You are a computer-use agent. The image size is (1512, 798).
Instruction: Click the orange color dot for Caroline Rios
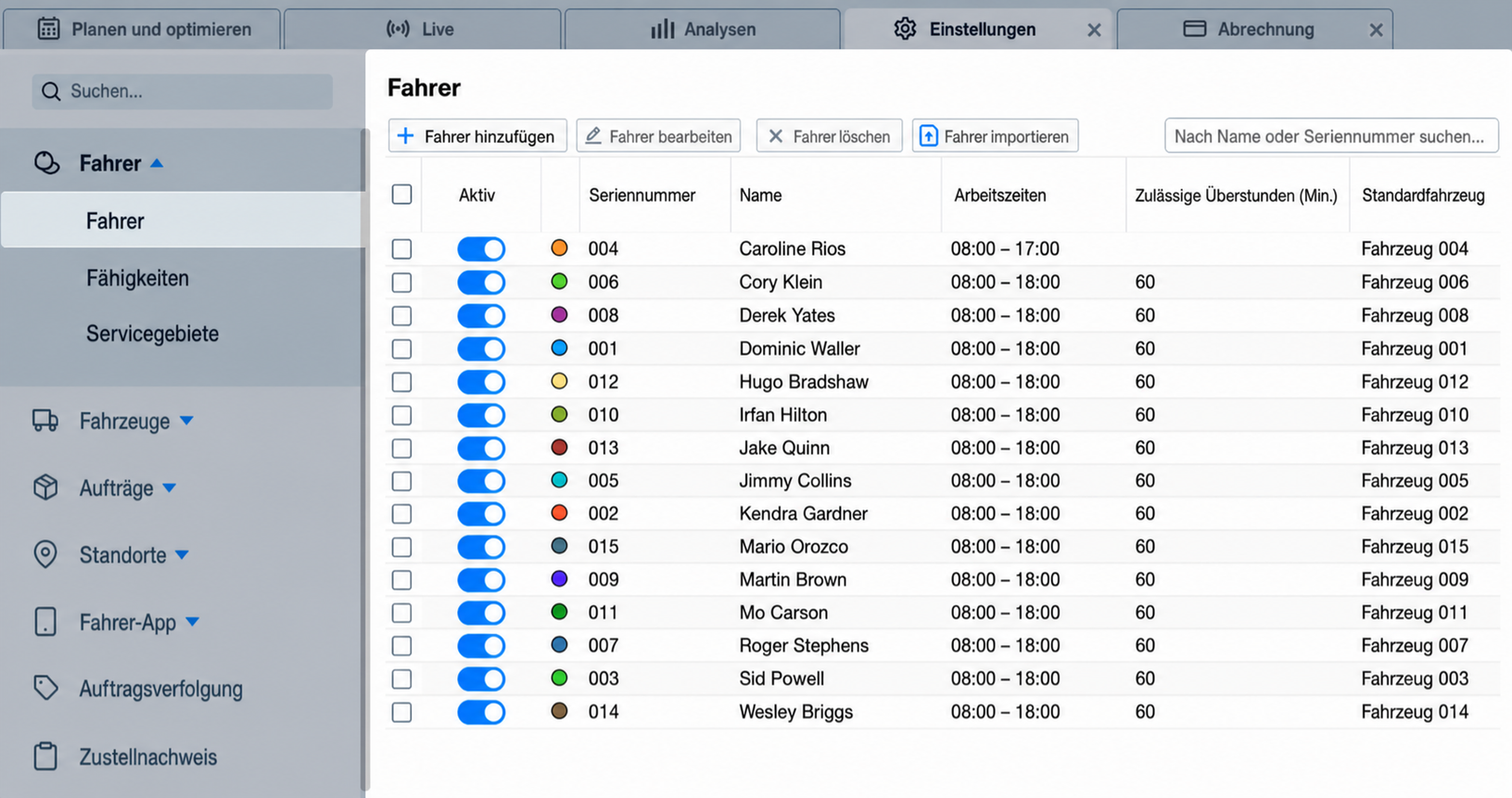[559, 248]
